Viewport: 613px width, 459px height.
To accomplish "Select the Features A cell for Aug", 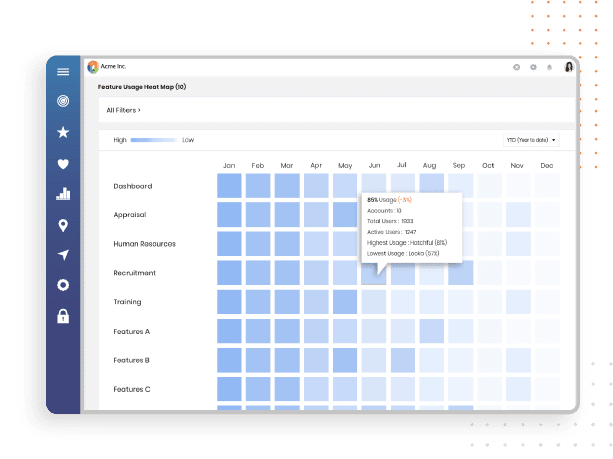I will pos(432,331).
